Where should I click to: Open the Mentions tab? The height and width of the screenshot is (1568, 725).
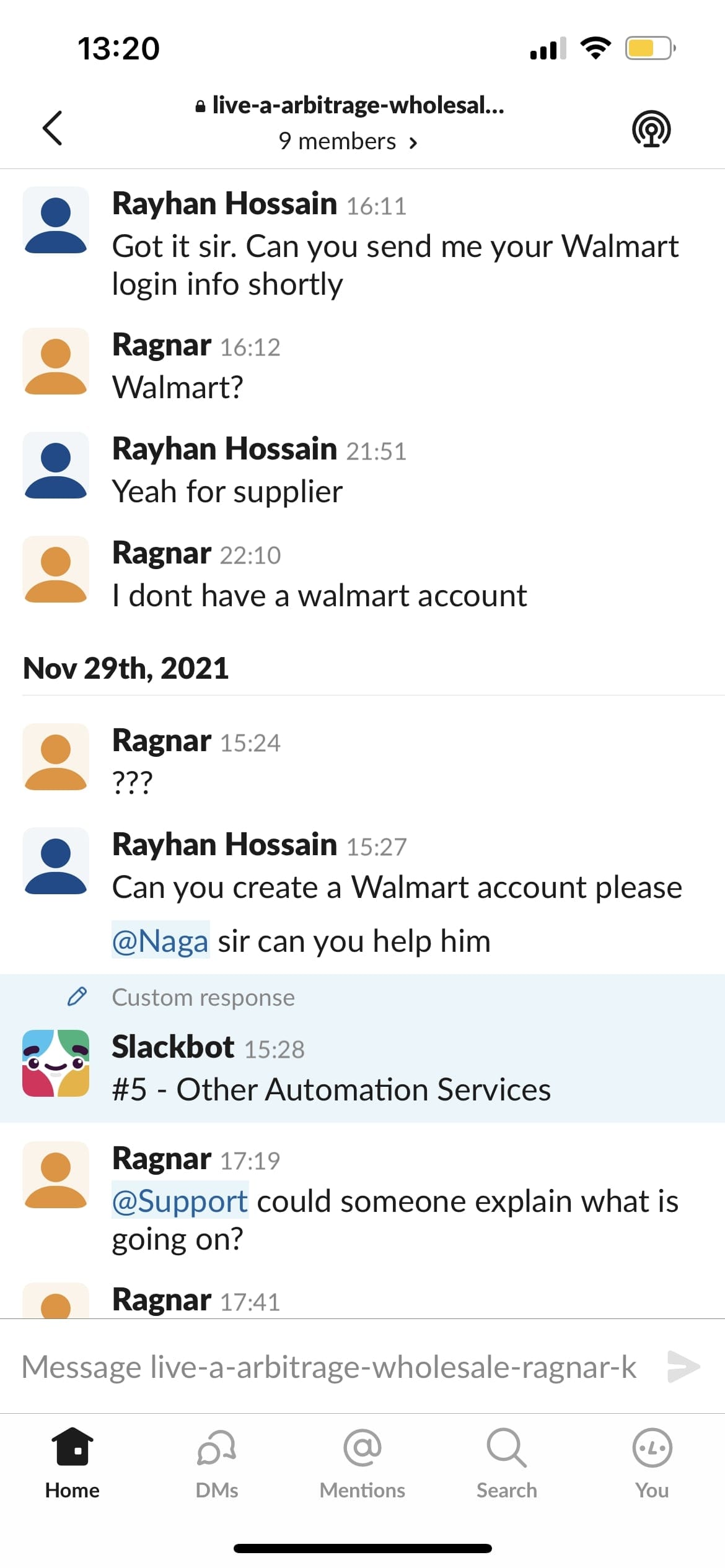[x=362, y=1463]
